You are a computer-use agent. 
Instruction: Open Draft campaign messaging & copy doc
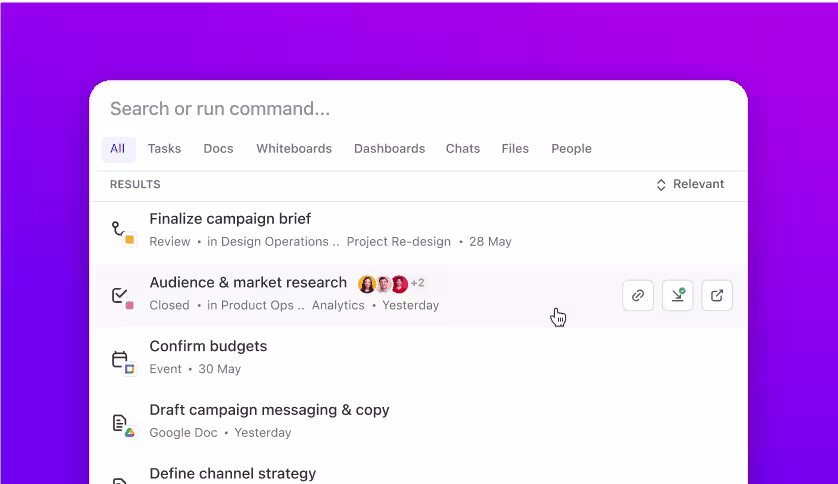coord(418,421)
